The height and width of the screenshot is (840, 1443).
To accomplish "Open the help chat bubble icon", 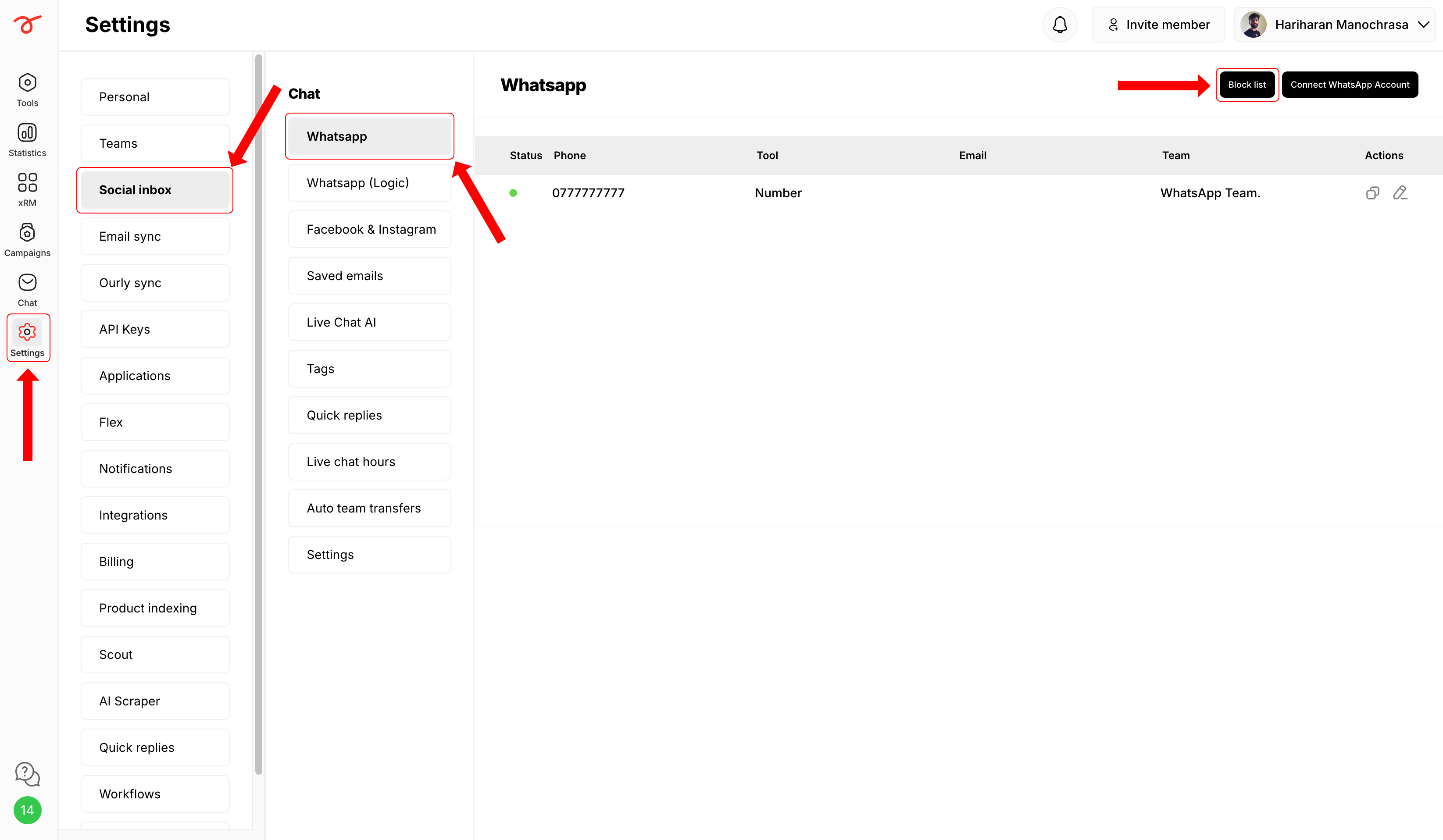I will click(x=27, y=774).
